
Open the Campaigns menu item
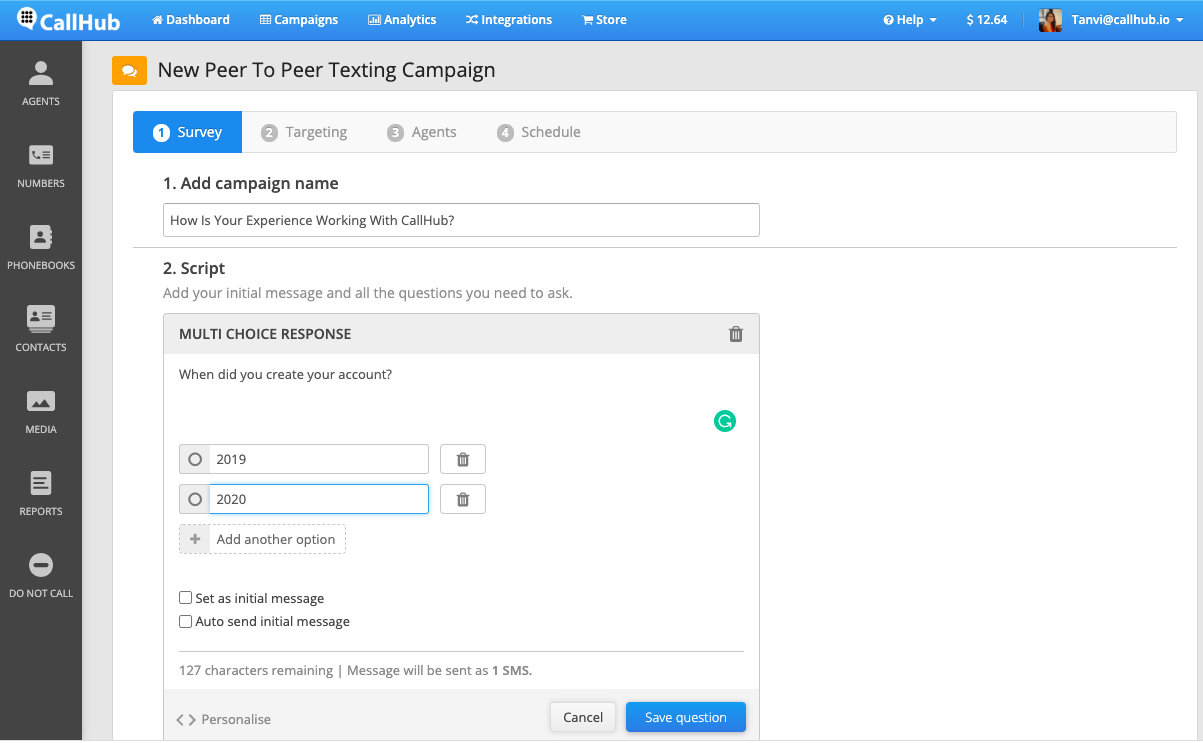click(299, 20)
